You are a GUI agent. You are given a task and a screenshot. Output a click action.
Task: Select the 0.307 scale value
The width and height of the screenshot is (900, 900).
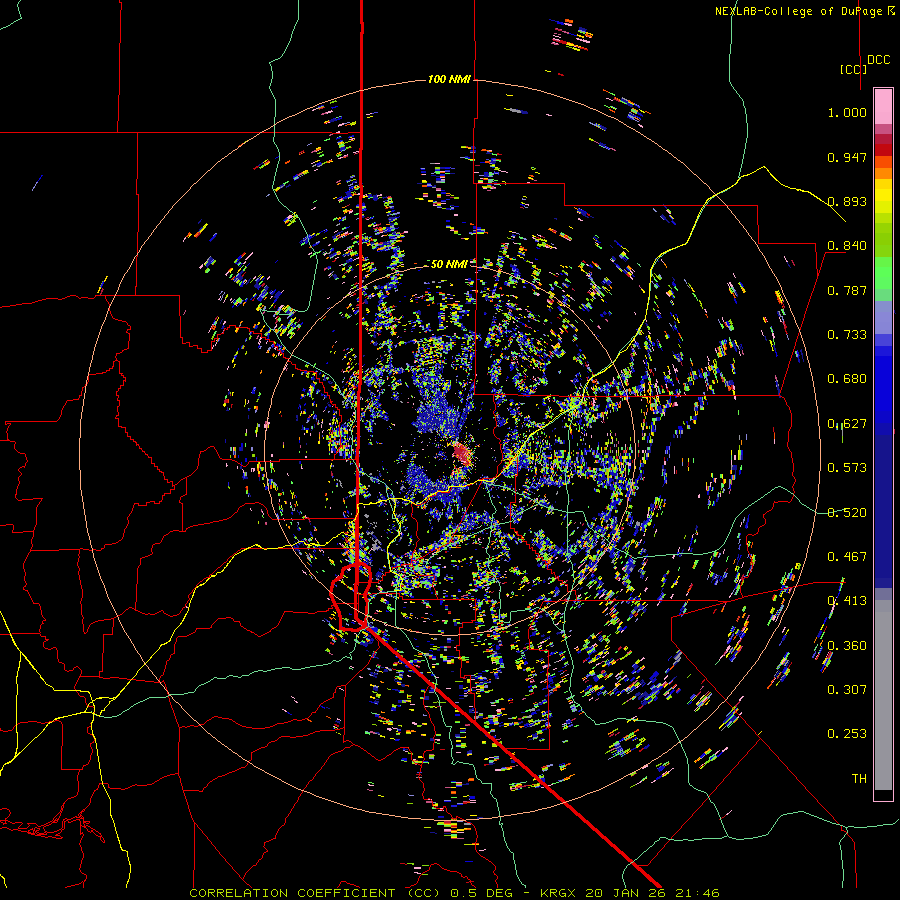[x=847, y=690]
